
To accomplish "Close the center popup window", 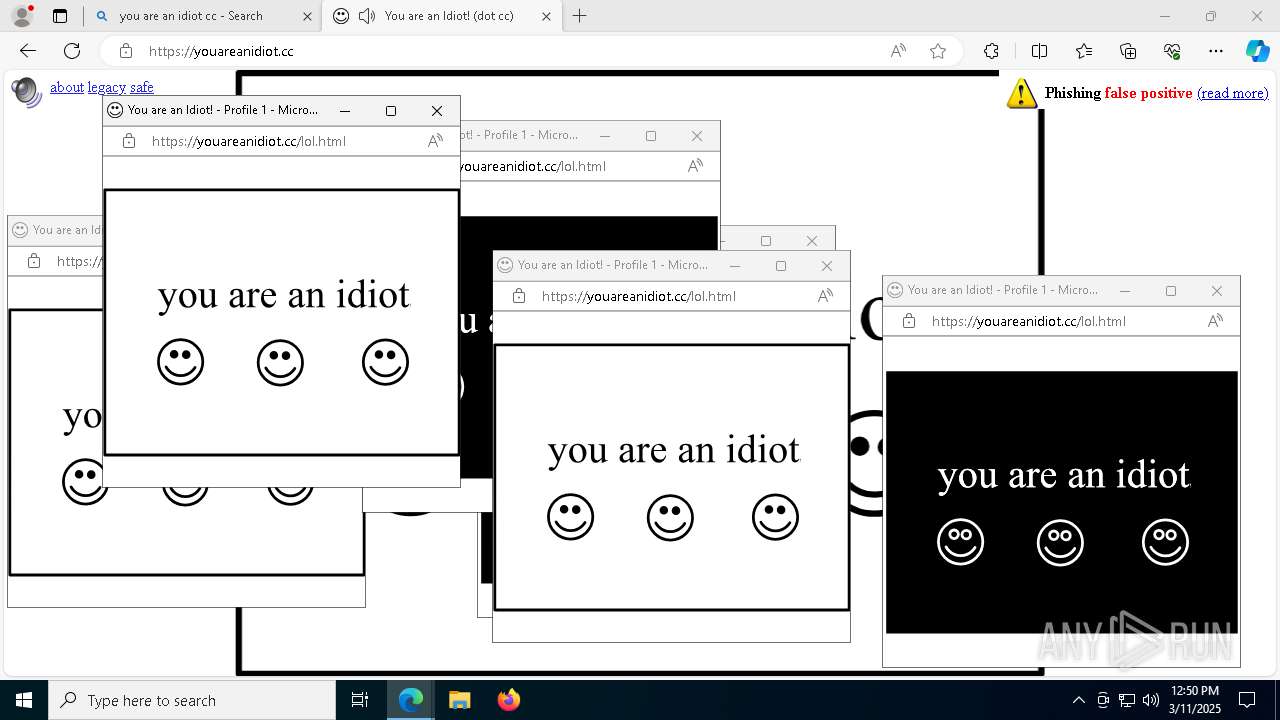I will click(827, 266).
